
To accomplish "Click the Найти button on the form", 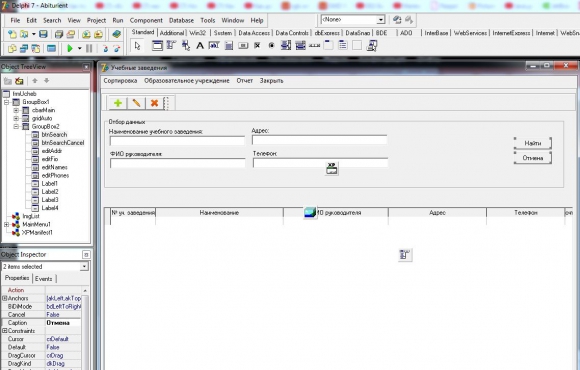I will pos(533,143).
